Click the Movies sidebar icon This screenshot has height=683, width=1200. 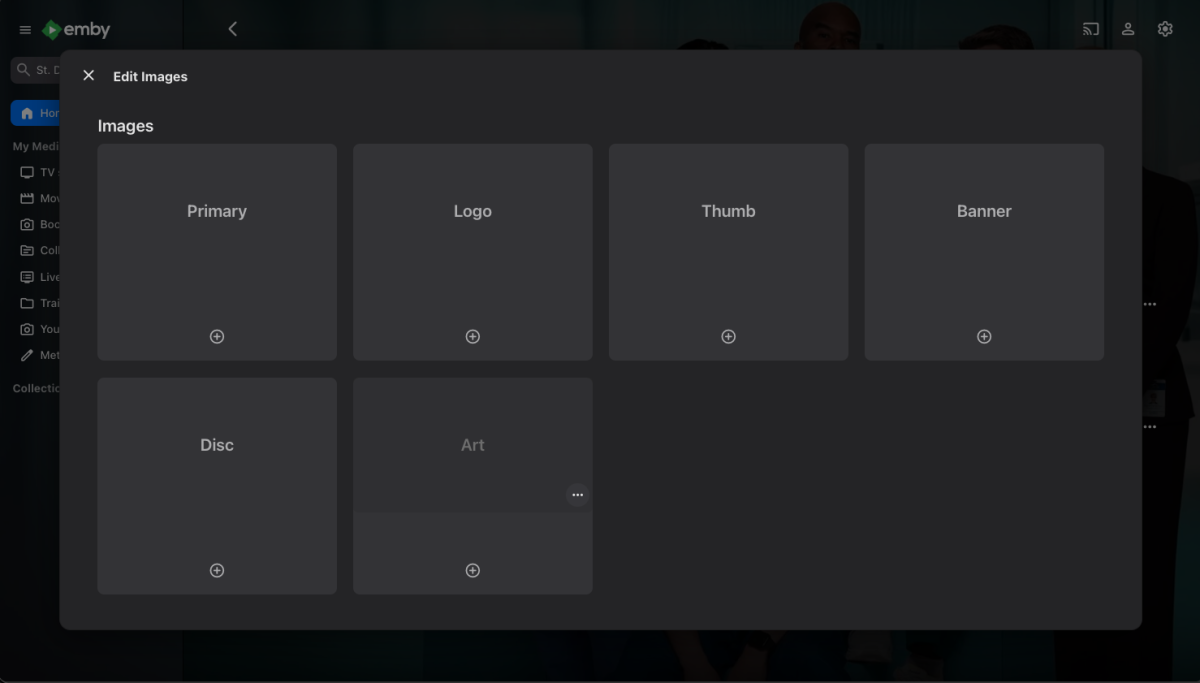tap(27, 199)
